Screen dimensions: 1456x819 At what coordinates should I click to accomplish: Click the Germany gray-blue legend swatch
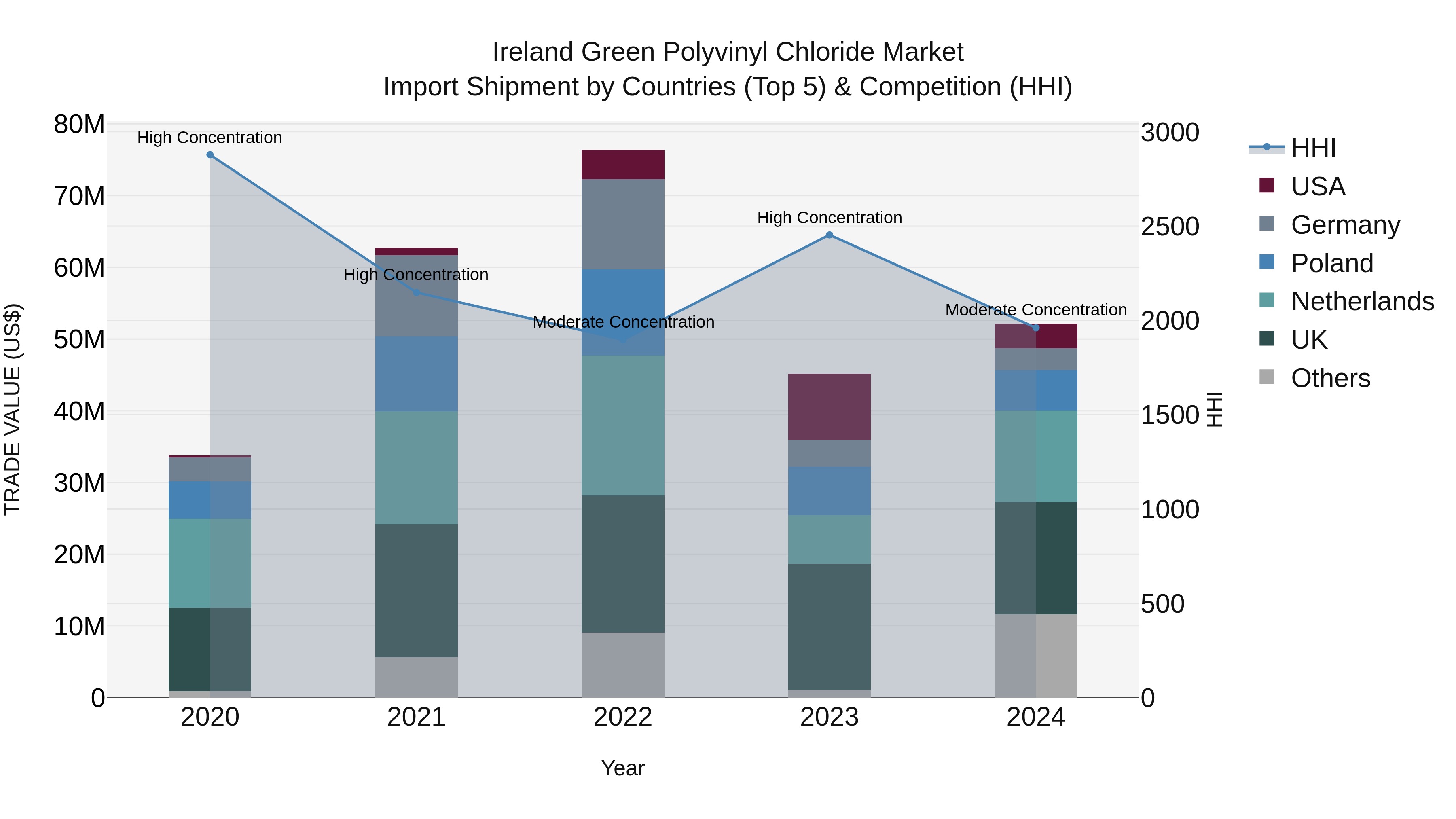1267,223
